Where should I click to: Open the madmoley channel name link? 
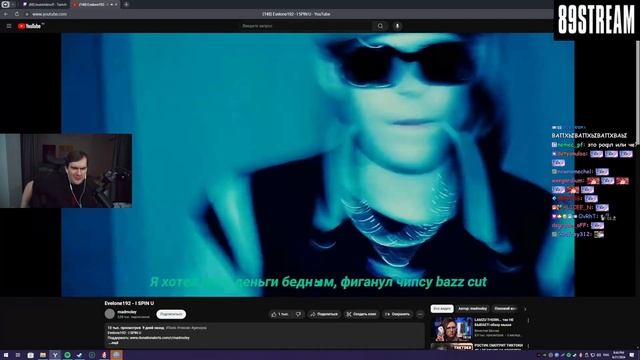tap(127, 312)
